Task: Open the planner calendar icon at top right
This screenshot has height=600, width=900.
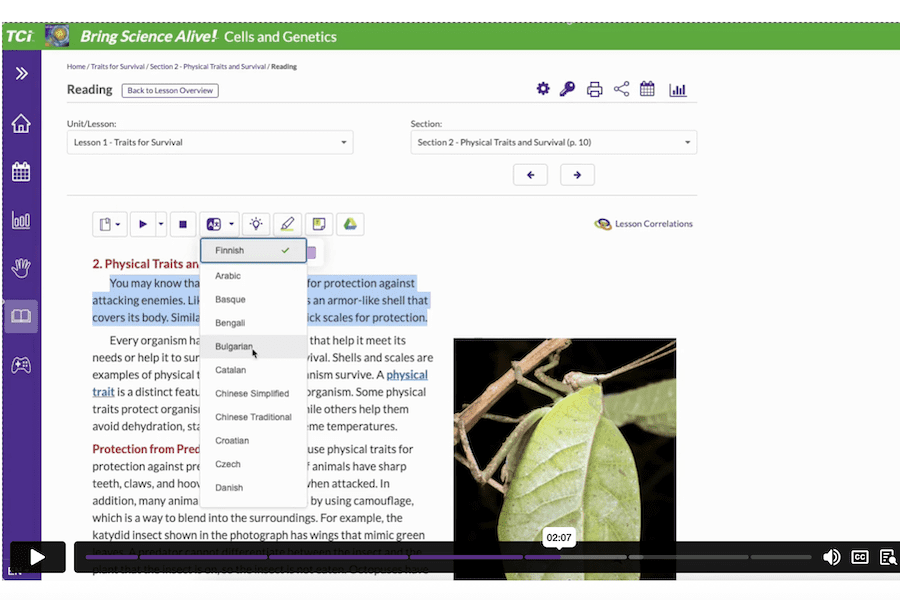Action: pos(647,89)
